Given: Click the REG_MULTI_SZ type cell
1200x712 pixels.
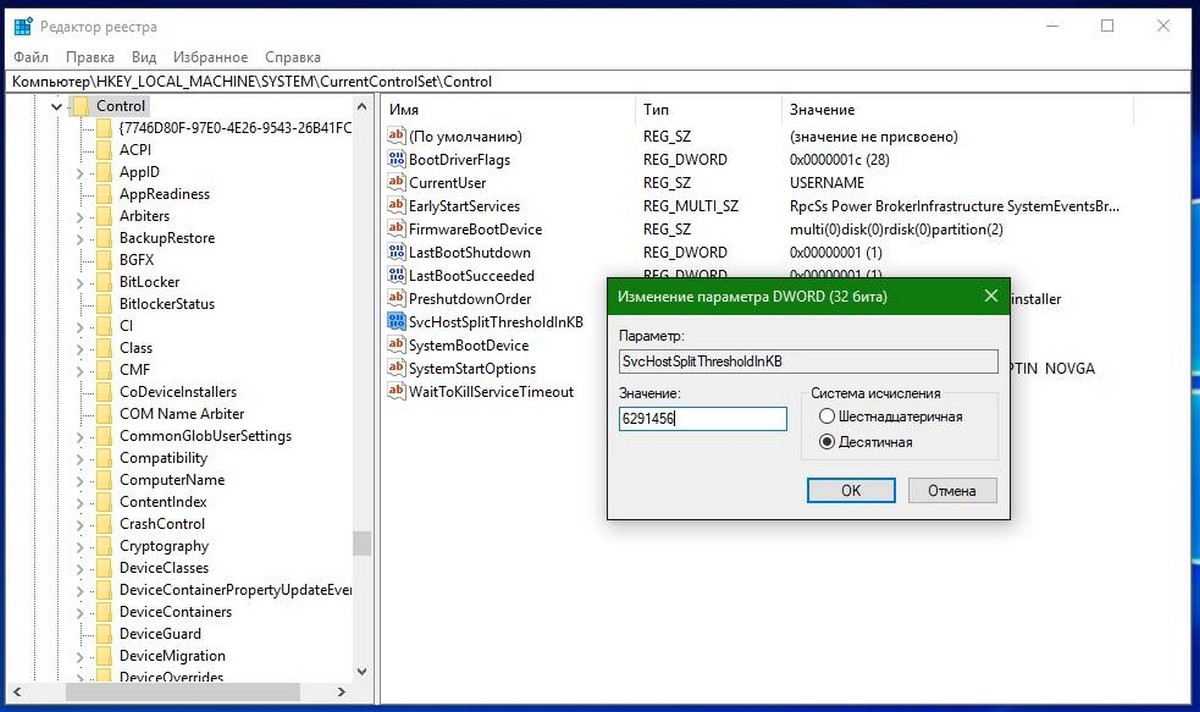Looking at the screenshot, I should tap(691, 206).
